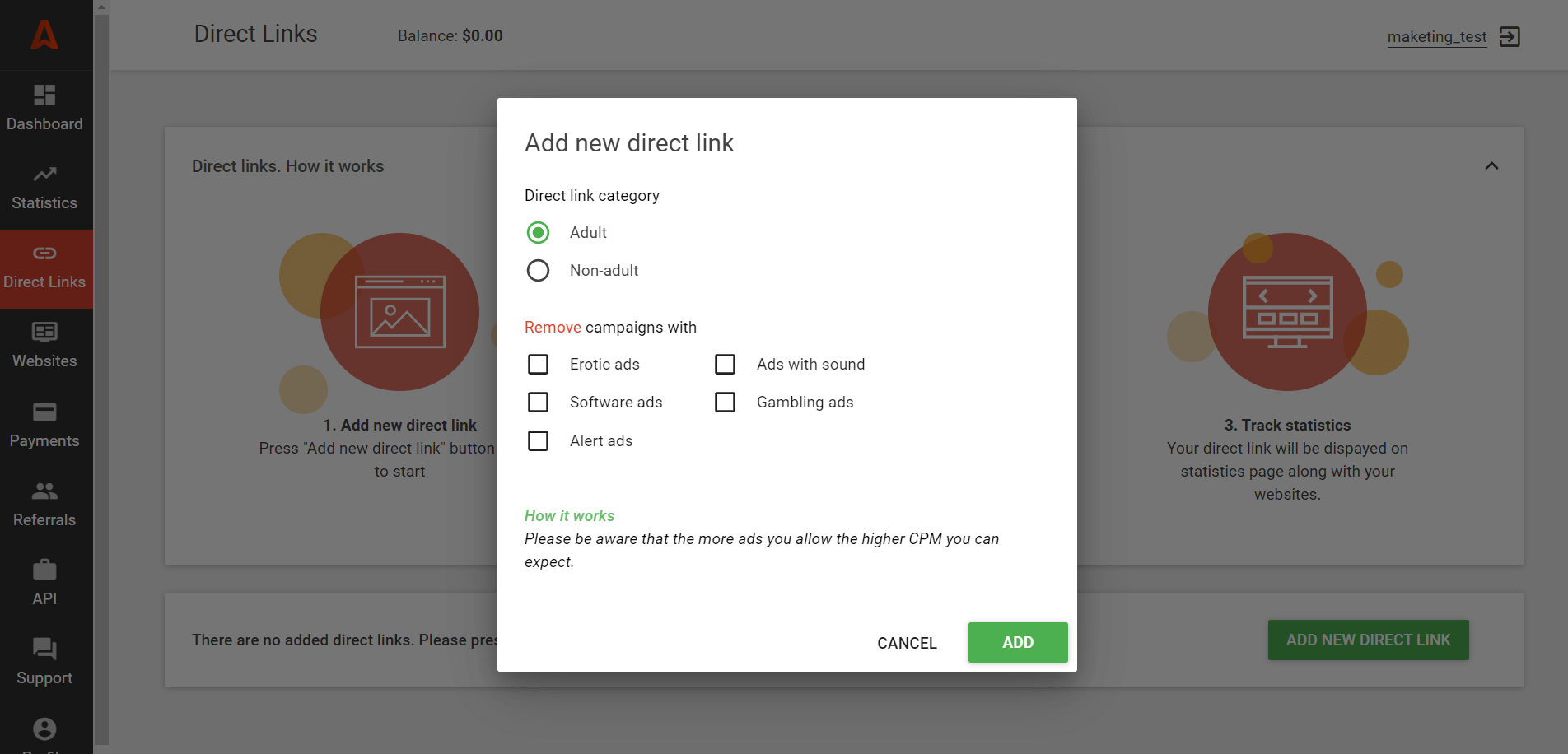Image resolution: width=1568 pixels, height=754 pixels.
Task: Open the Statistics chart icon
Action: pyautogui.click(x=44, y=175)
